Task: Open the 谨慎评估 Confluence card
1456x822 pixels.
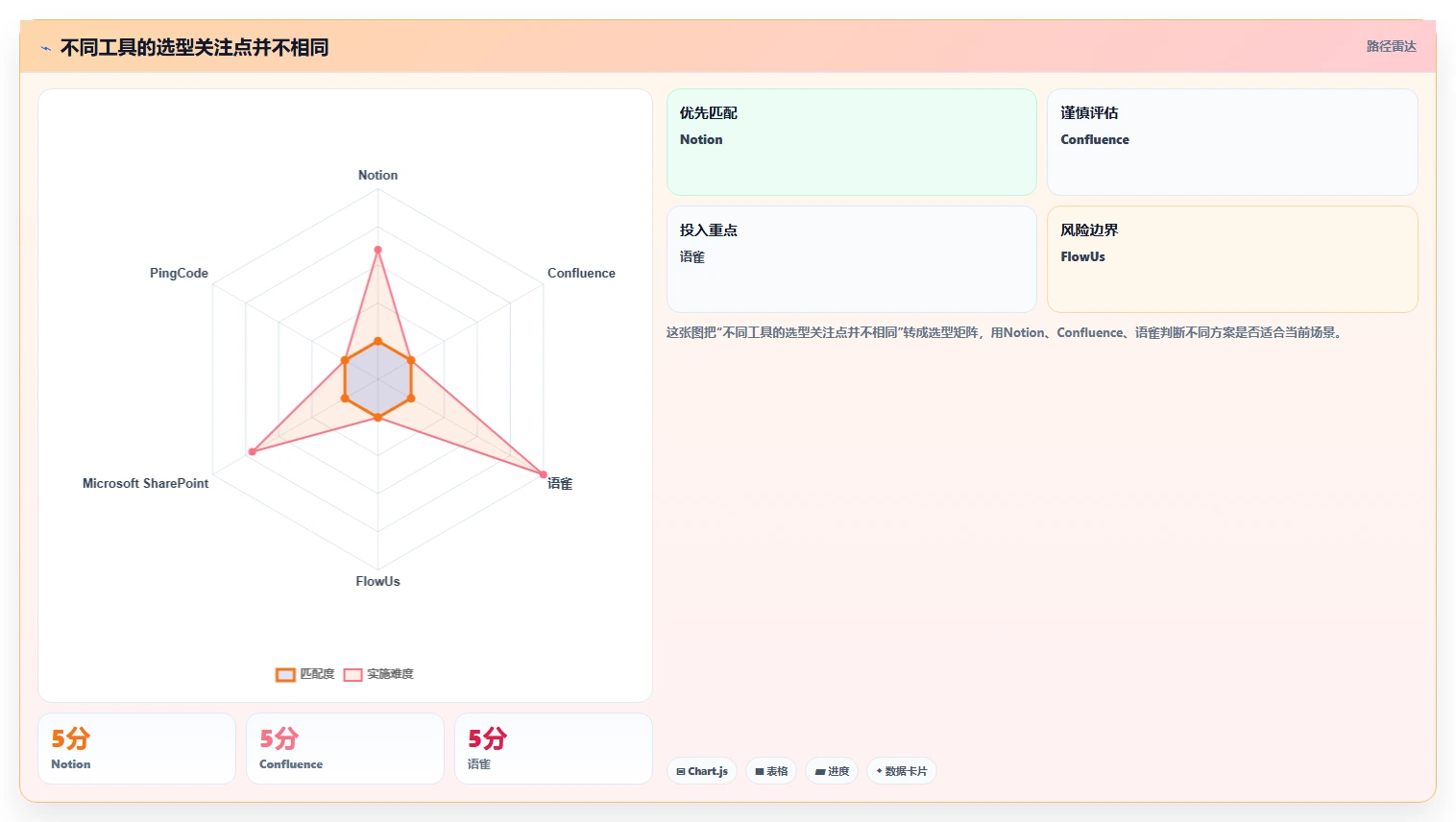Action: point(1232,142)
